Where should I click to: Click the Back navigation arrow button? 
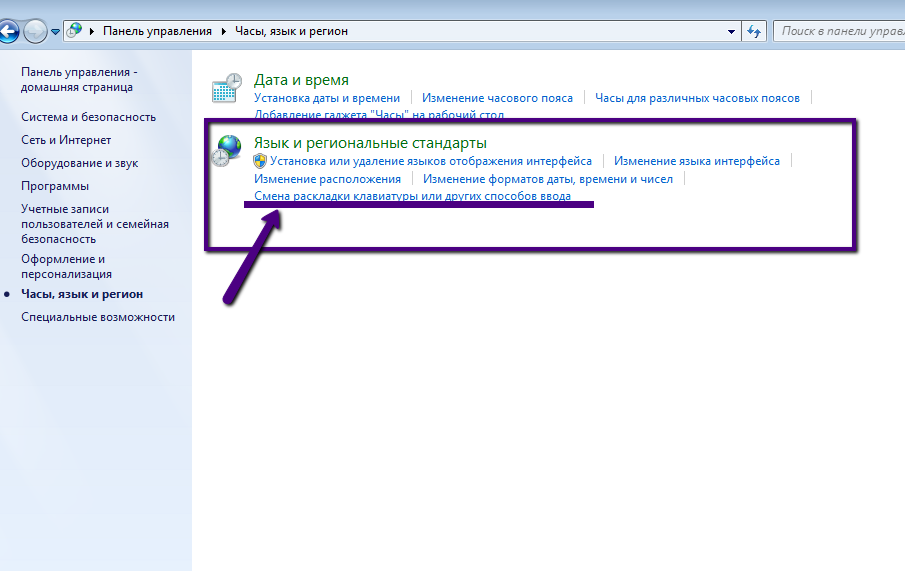click(x=8, y=31)
